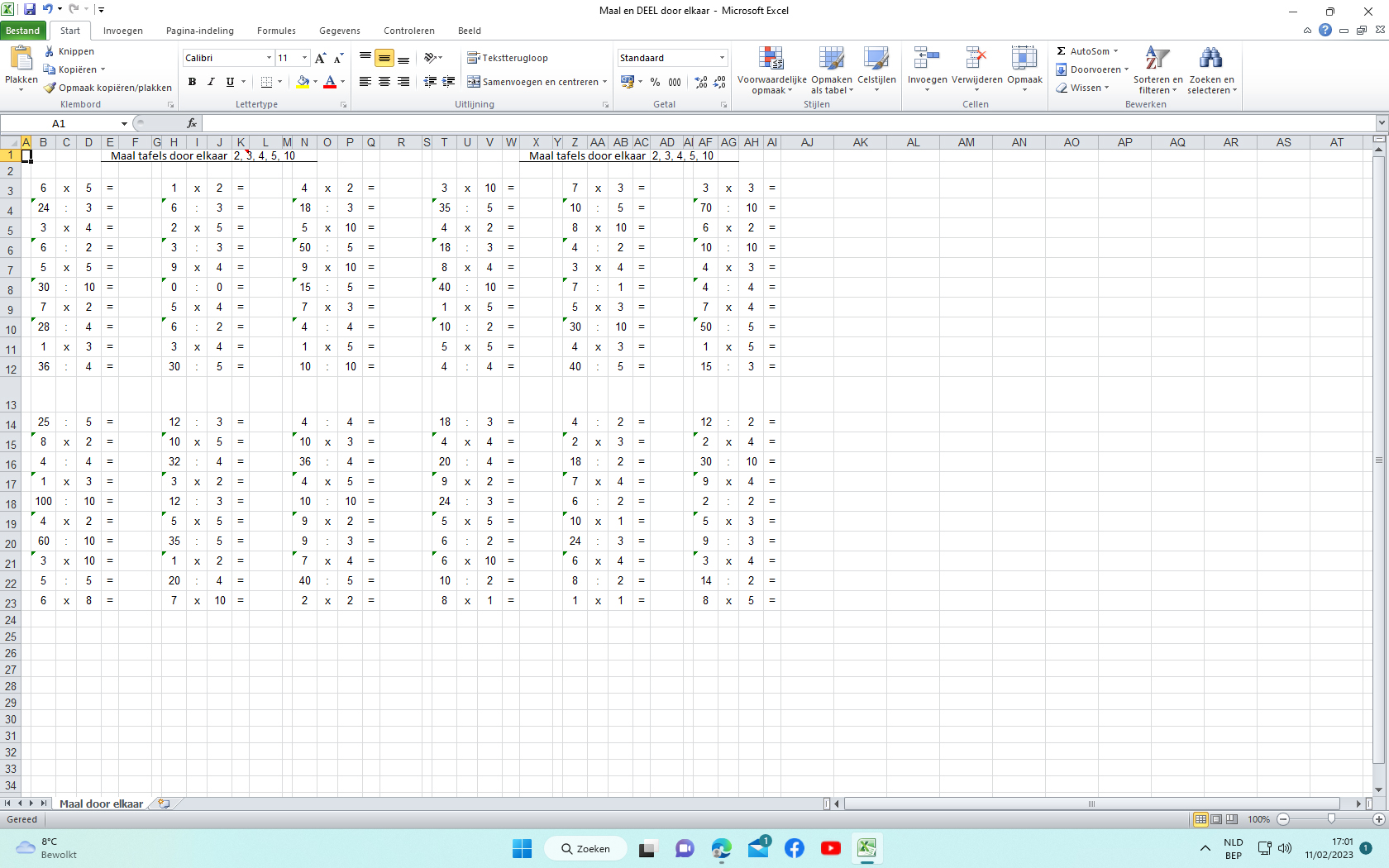Toggle italic text formatting
Image resolution: width=1389 pixels, height=868 pixels.
pos(211,82)
